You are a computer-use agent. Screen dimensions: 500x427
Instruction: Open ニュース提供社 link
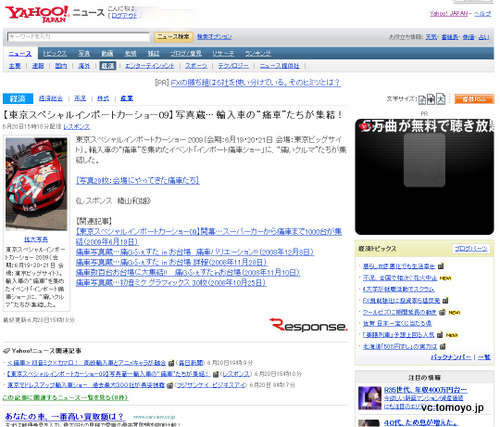(x=279, y=66)
